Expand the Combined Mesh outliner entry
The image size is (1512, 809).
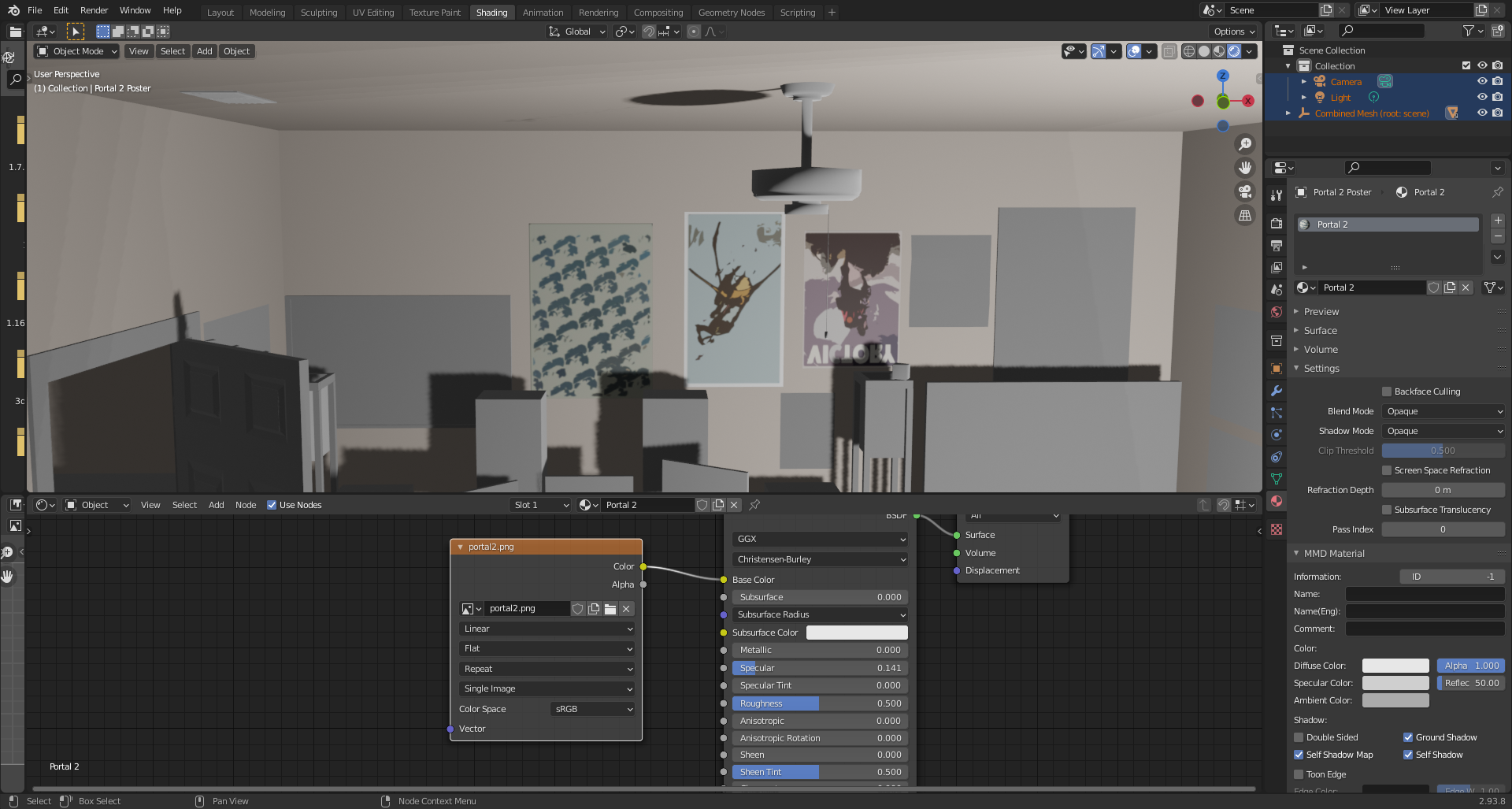click(x=1289, y=113)
